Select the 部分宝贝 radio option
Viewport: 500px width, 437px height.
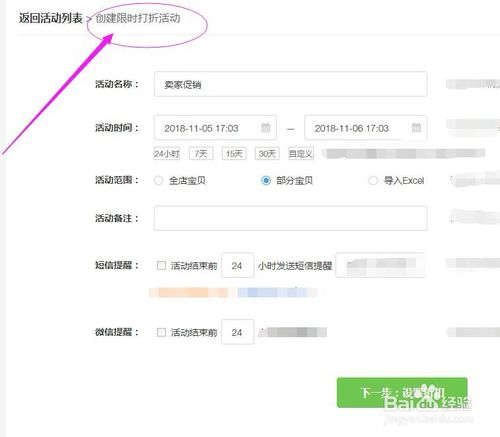click(266, 181)
